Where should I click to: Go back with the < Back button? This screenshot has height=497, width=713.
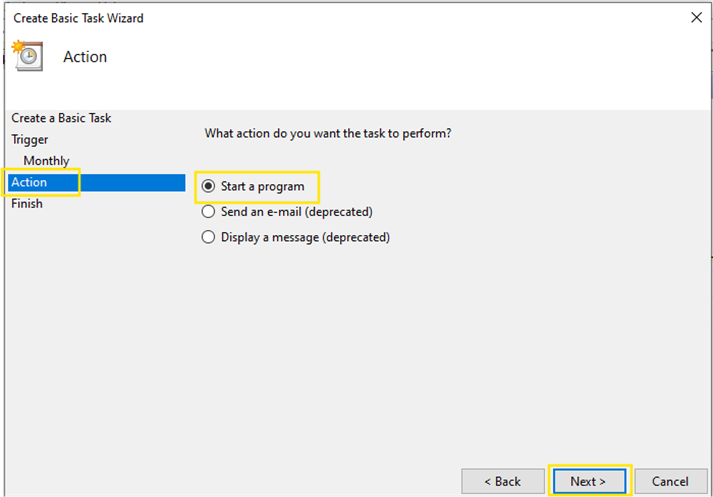[x=503, y=481]
